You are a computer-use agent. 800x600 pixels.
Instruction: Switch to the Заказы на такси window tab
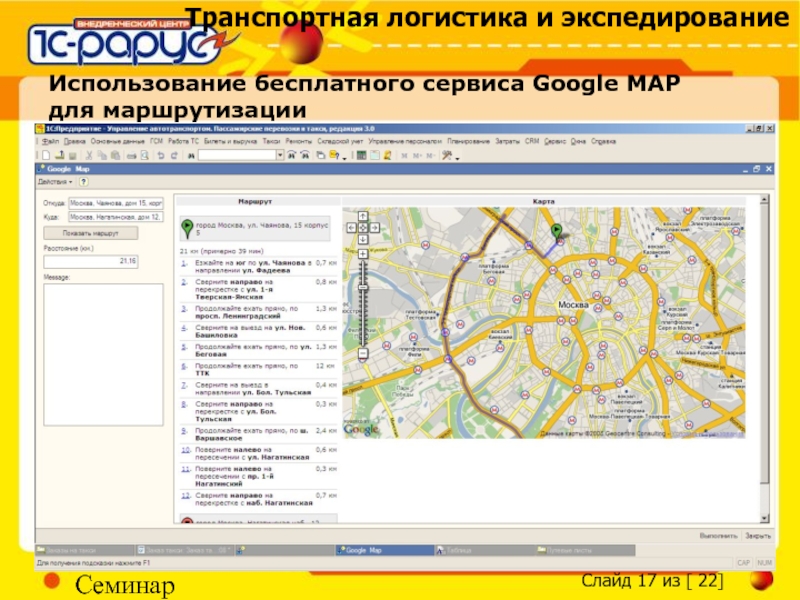point(84,550)
